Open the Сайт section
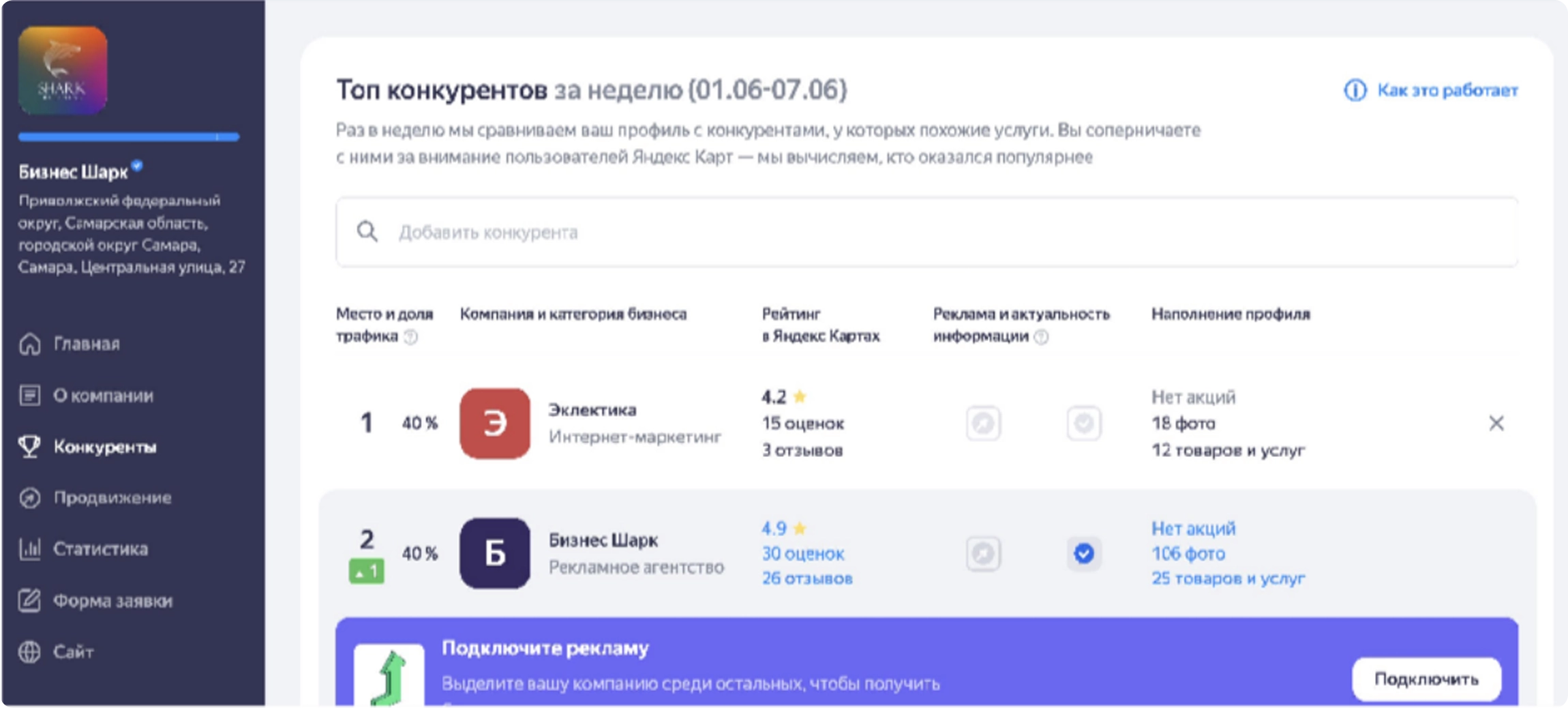 (x=74, y=652)
